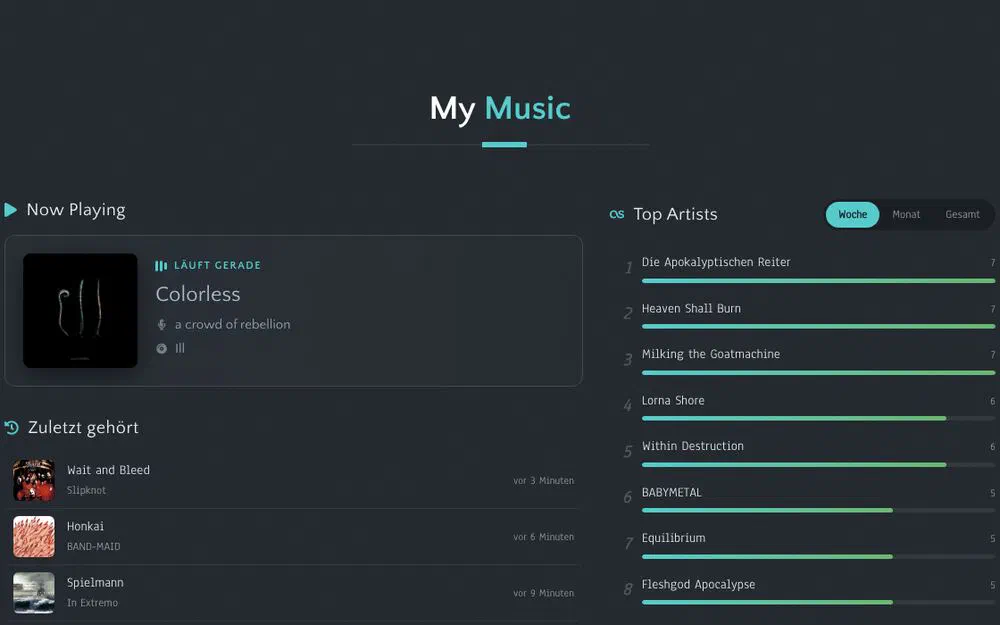Click the In Extremo artist name

pyautogui.click(x=92, y=603)
